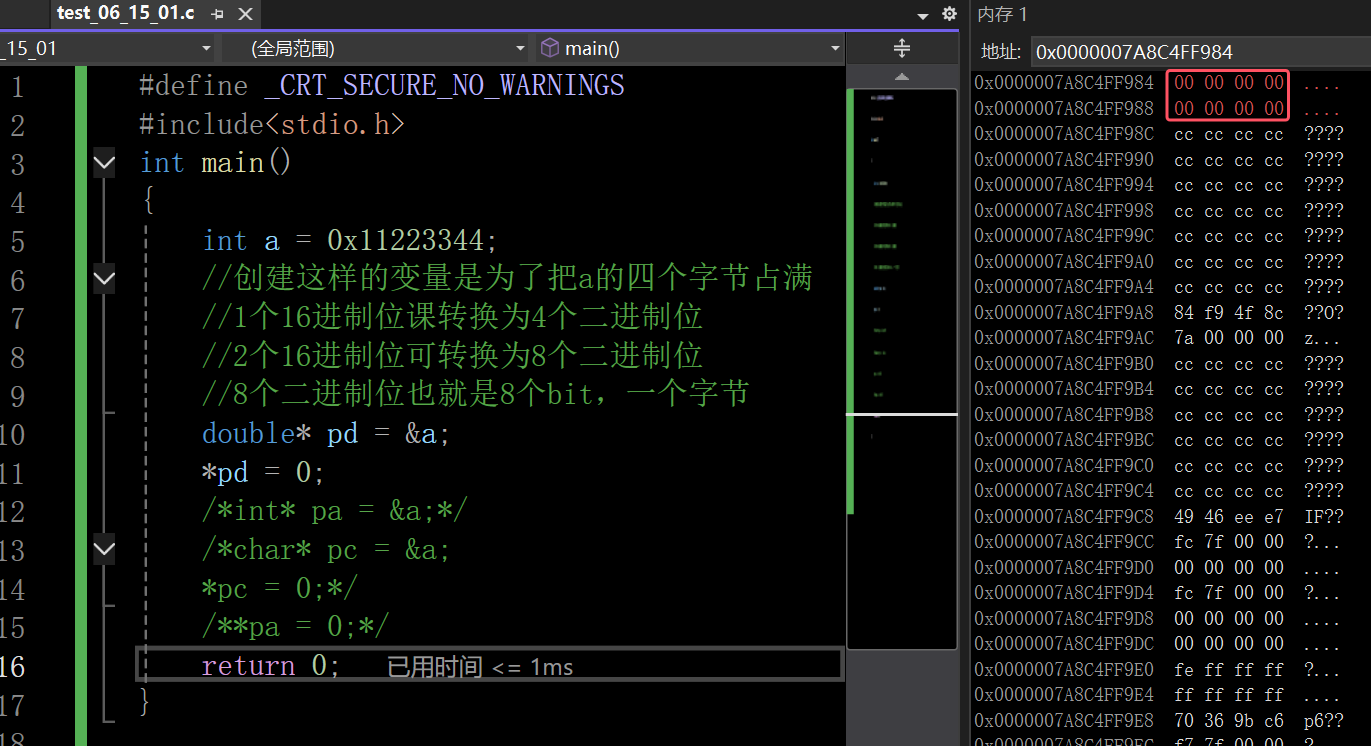Collapse the main() function fold at line 3
Viewport: 1371px width, 746px height.
point(104,163)
